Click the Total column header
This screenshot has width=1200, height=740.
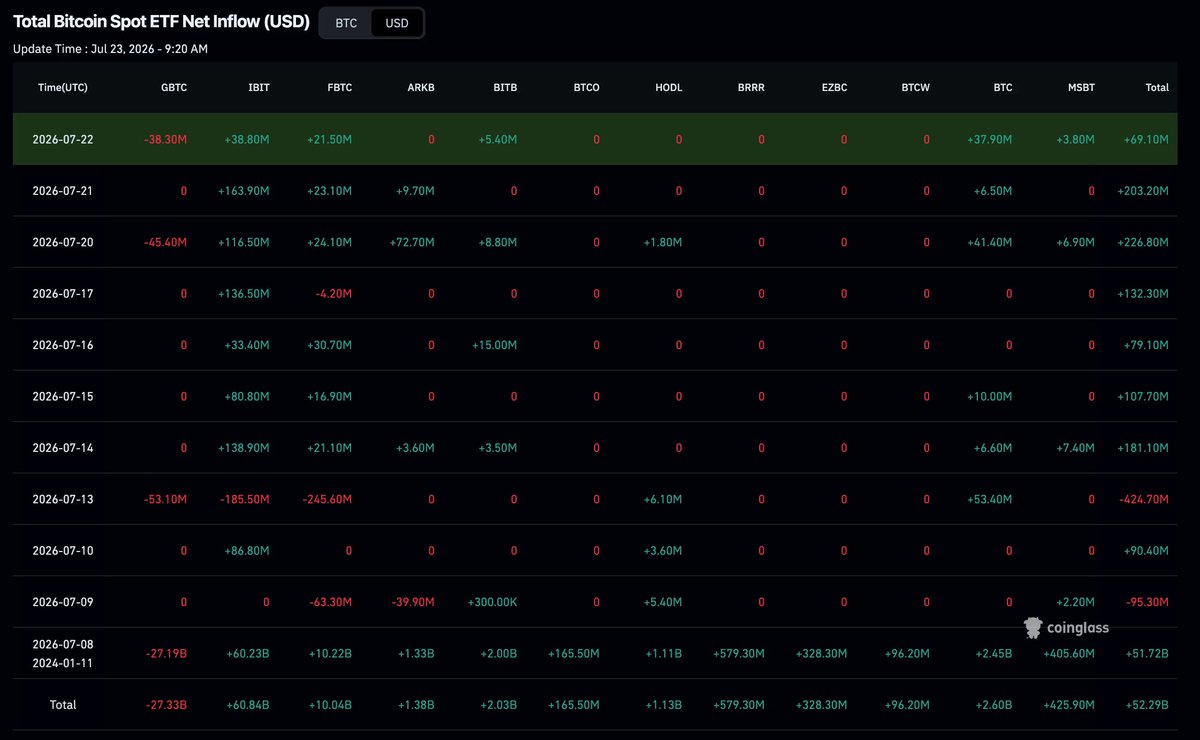click(1157, 88)
